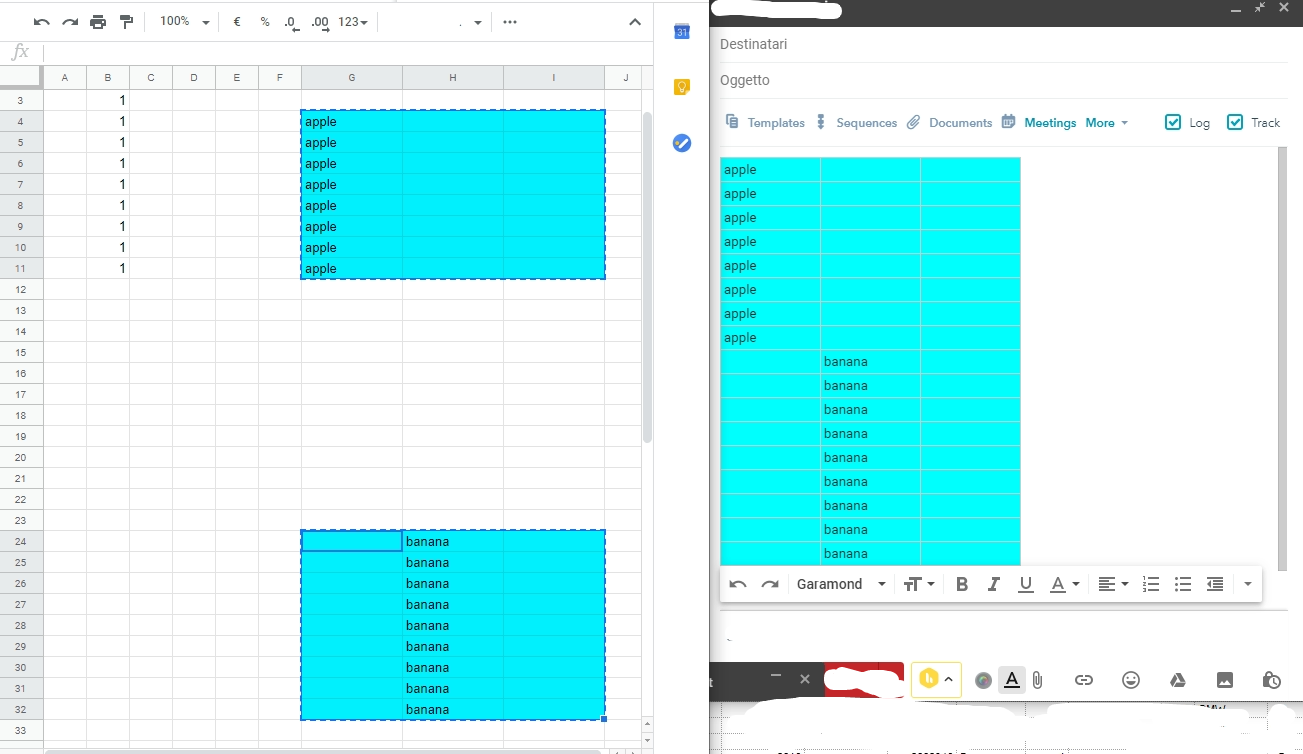
Task: Open Google Calendar from the sidebar
Action: pos(681,31)
